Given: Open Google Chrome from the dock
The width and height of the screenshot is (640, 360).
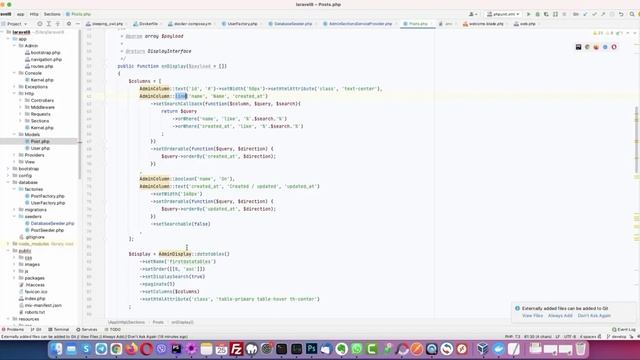Looking at the screenshot, I should click(x=116, y=349).
